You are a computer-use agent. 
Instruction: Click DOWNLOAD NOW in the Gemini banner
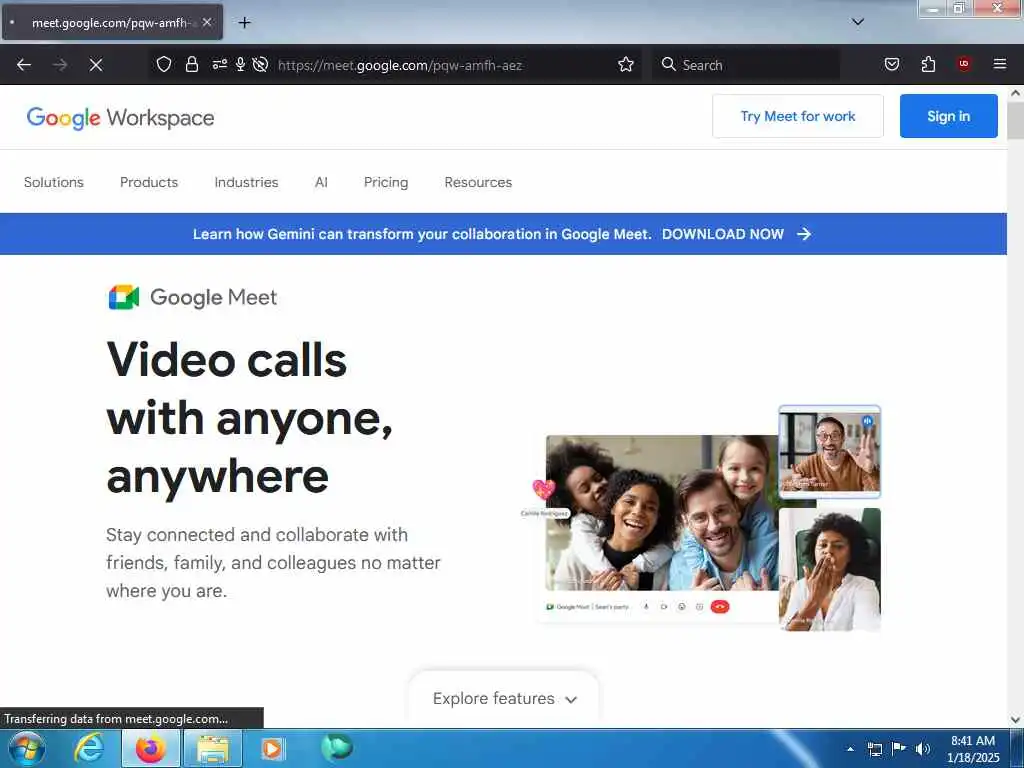click(723, 234)
